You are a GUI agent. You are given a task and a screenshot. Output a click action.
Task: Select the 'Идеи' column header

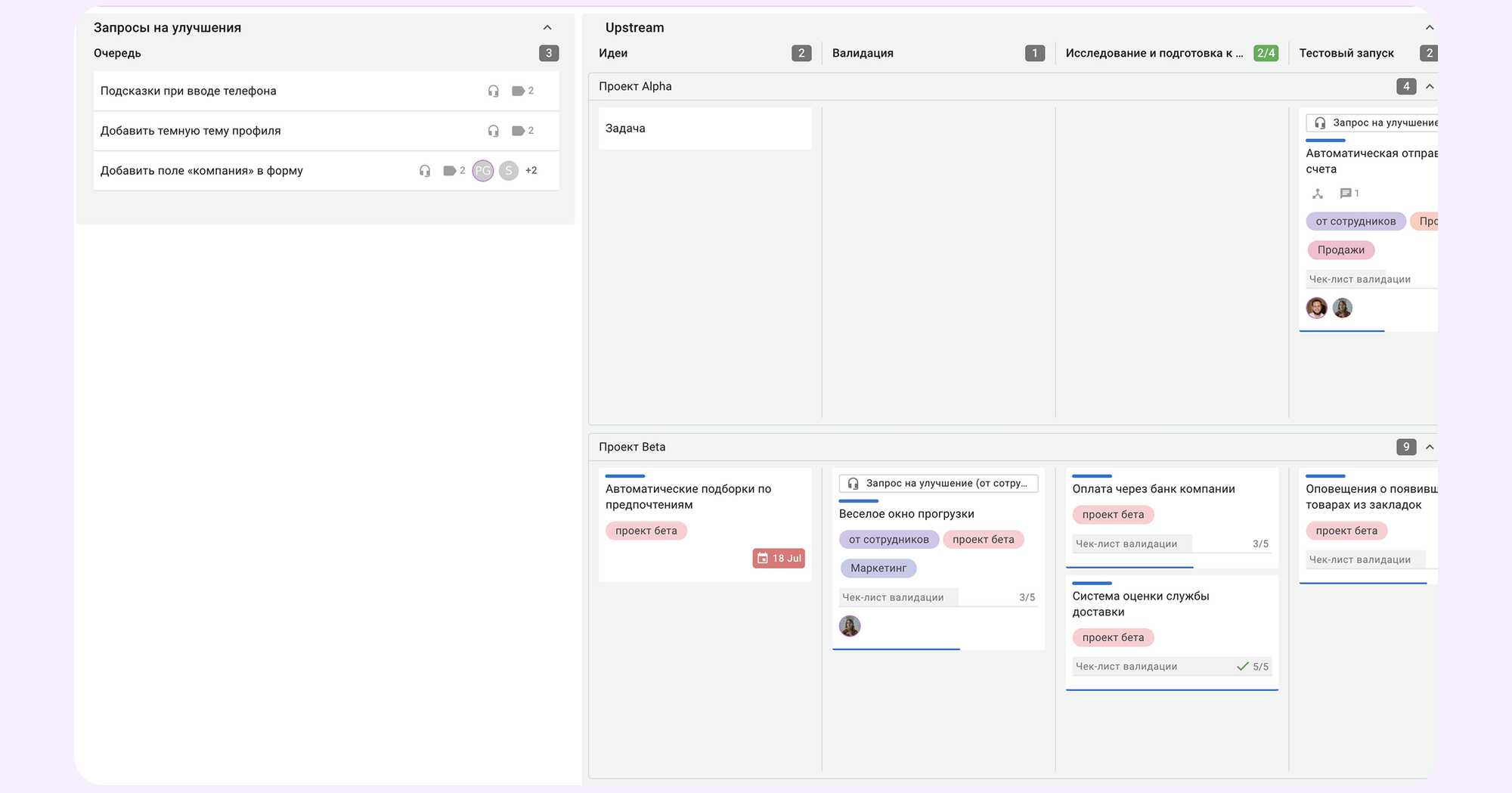click(613, 54)
